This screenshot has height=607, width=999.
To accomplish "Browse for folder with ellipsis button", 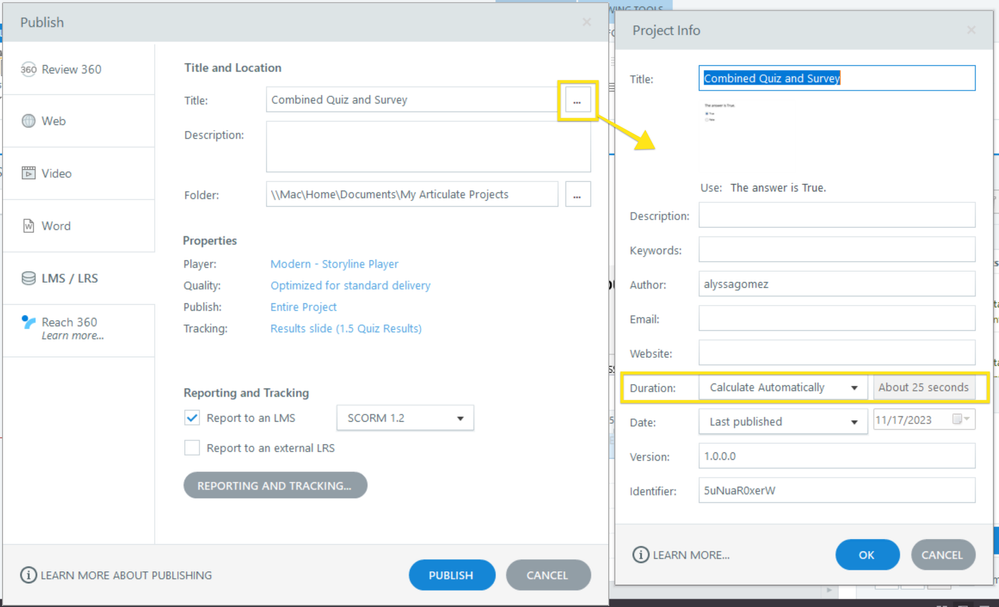I will [x=577, y=195].
